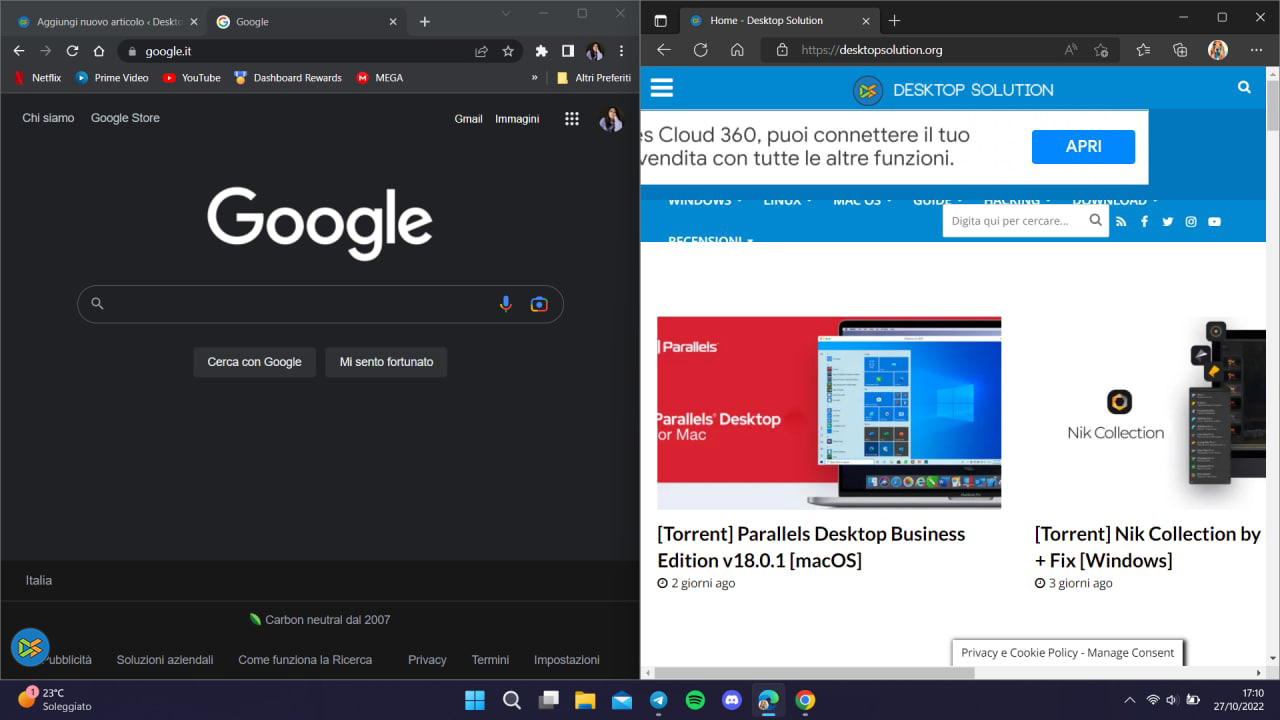Open Desktop Solution Twitter icon
Screen dimensions: 1280x720
click(x=1167, y=222)
